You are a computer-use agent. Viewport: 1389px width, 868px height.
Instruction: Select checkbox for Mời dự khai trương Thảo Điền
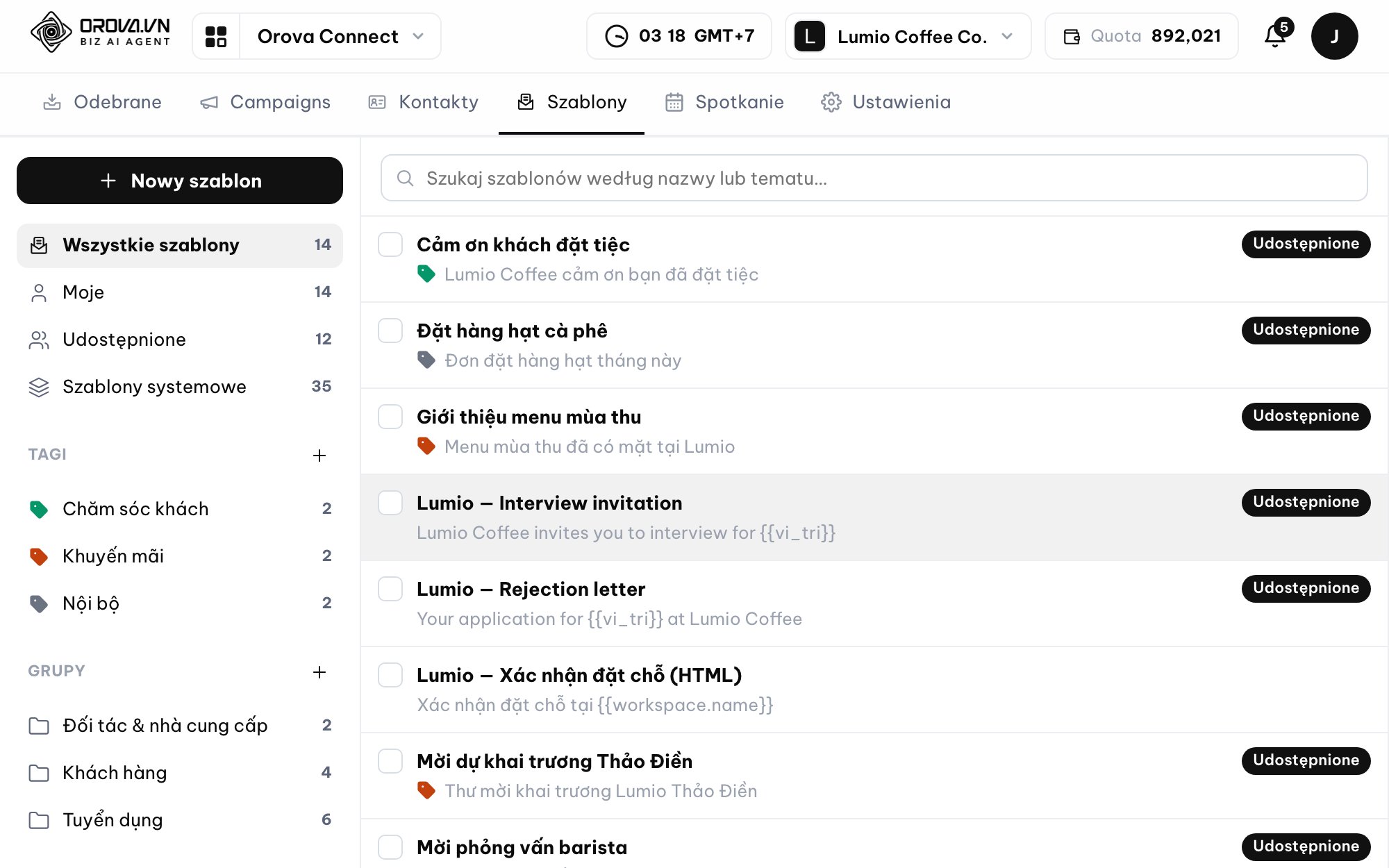pos(390,761)
